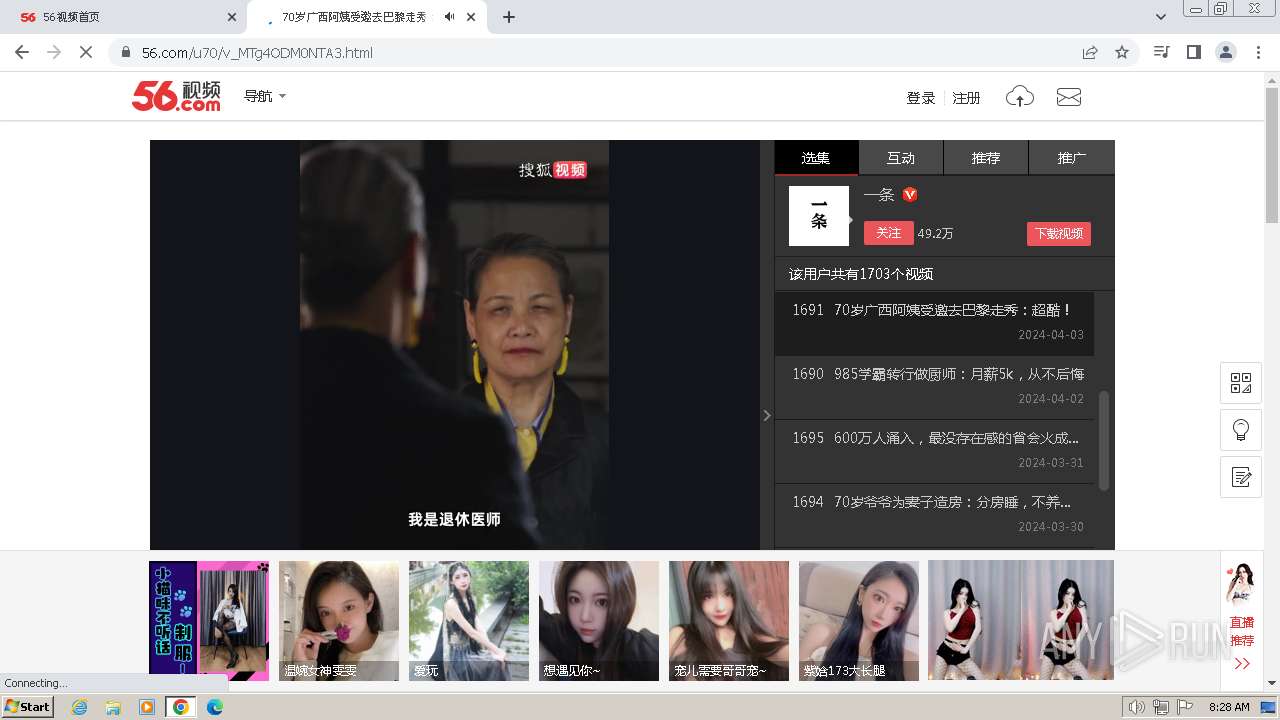This screenshot has width=1280, height=720.
Task: Open the 想遇见你~ live thumbnail
Action: click(x=599, y=621)
